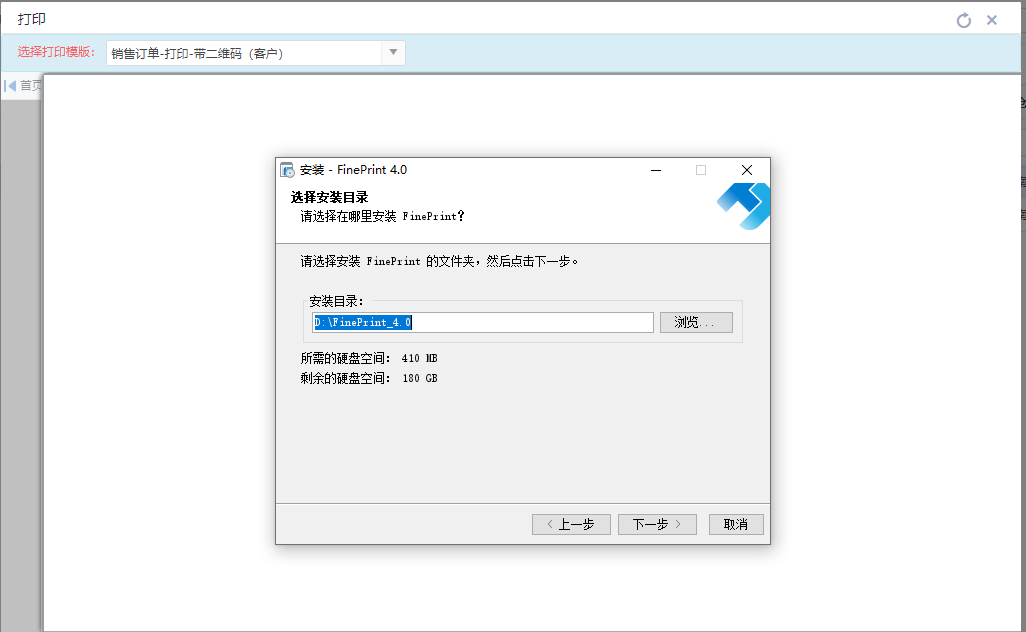Click the refresh icon in the print header

[964, 20]
